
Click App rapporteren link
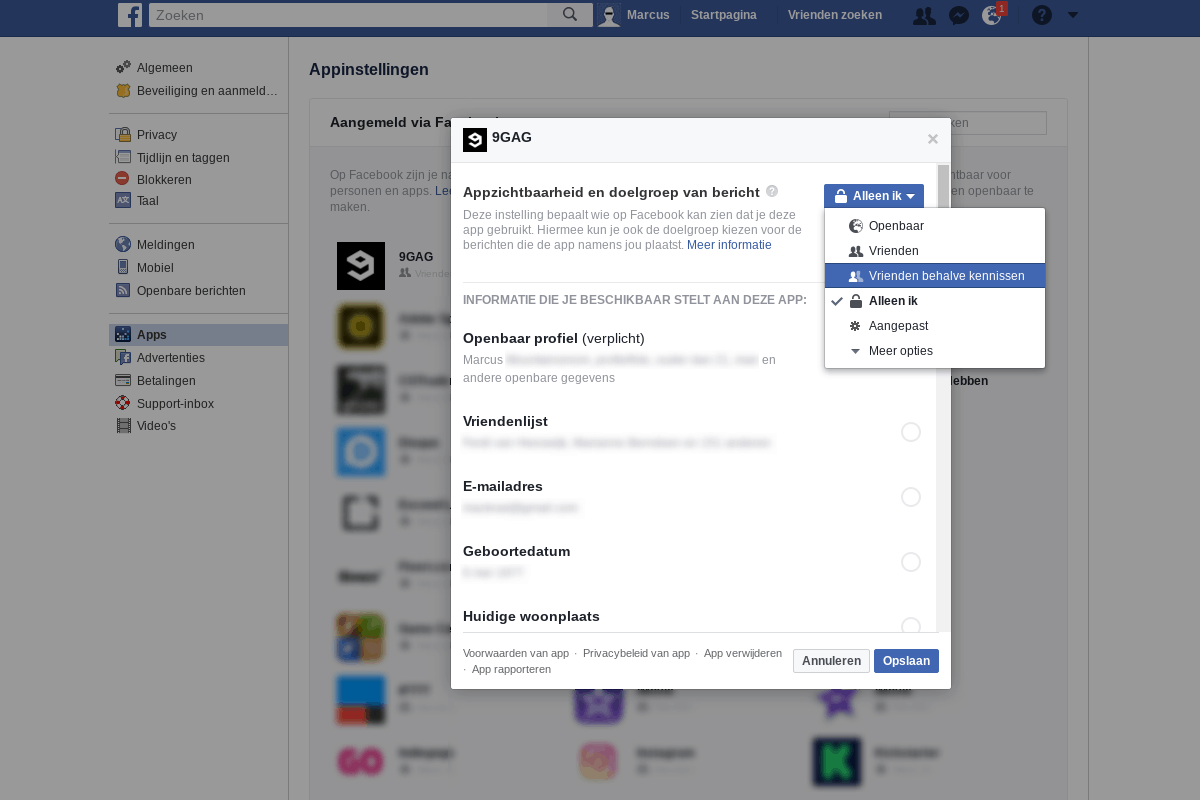click(511, 669)
